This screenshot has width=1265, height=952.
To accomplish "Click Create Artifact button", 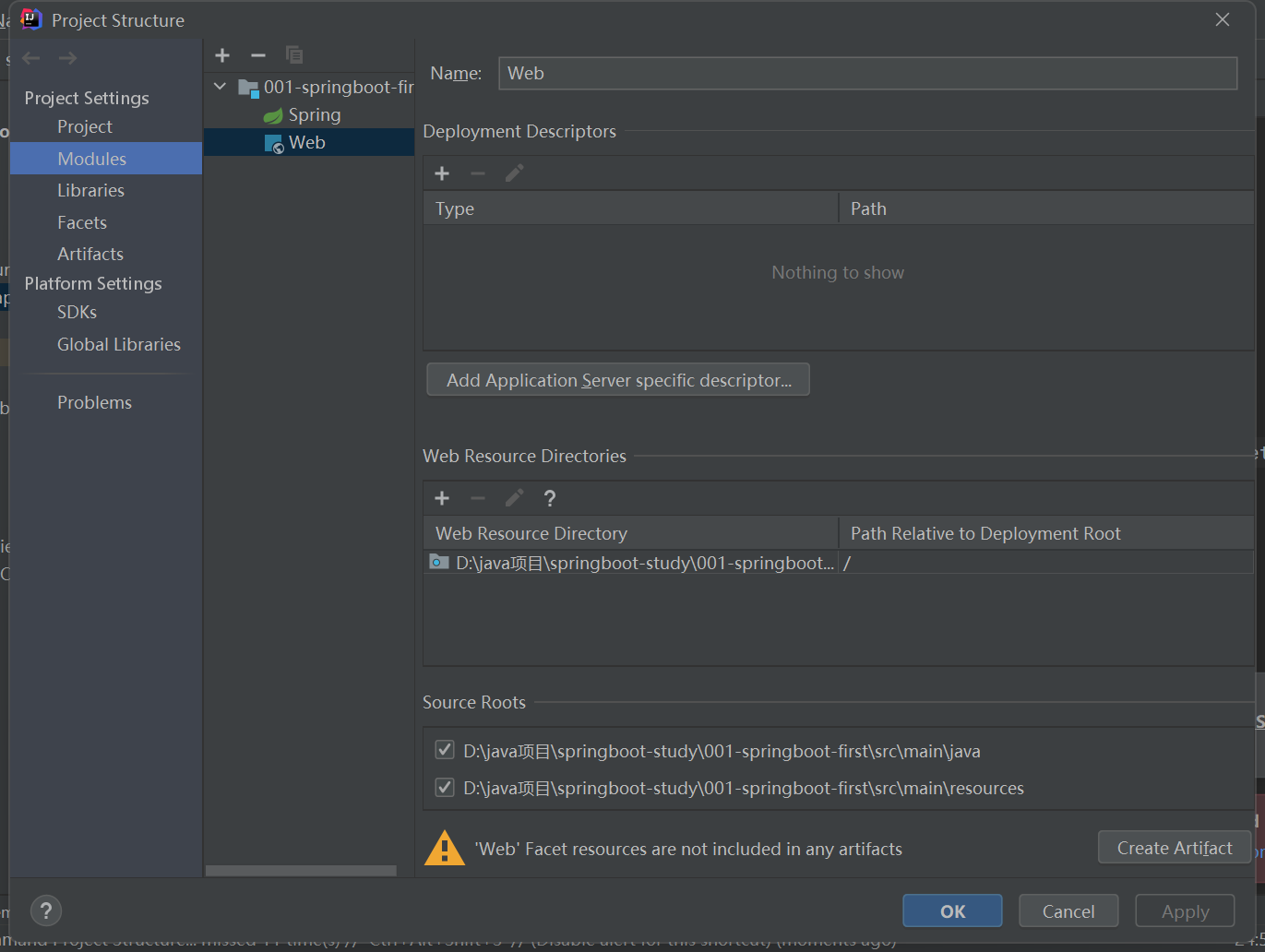I will pyautogui.click(x=1175, y=848).
